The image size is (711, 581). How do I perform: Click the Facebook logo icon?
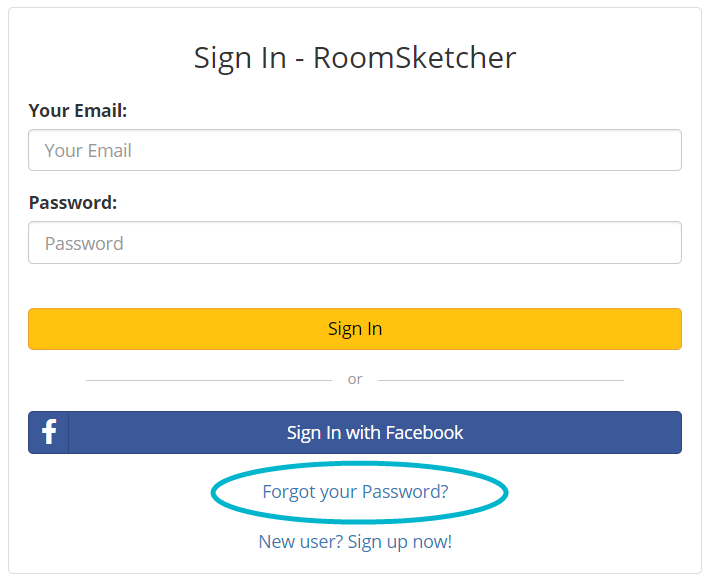click(49, 432)
